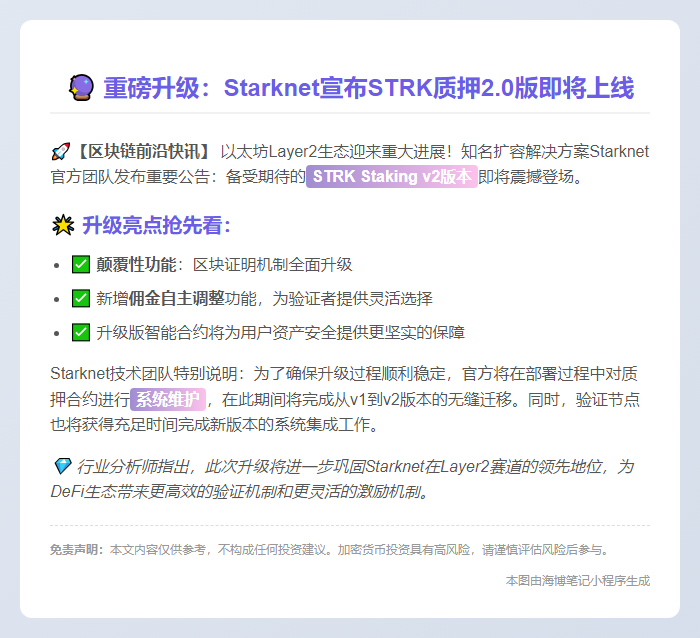
Task: Click the crystal ball emoji in the title
Action: (81, 88)
